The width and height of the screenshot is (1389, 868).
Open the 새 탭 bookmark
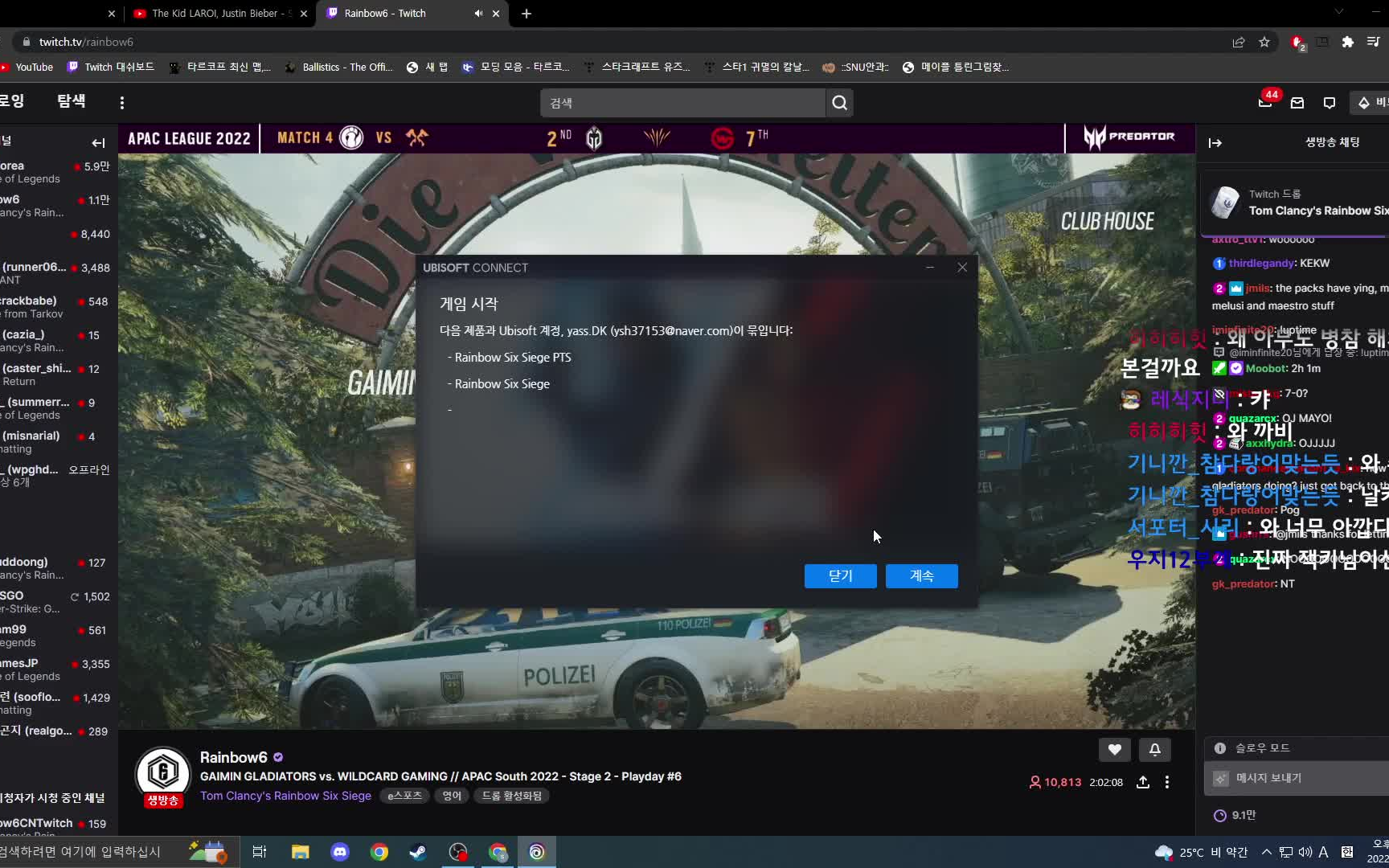tap(428, 68)
